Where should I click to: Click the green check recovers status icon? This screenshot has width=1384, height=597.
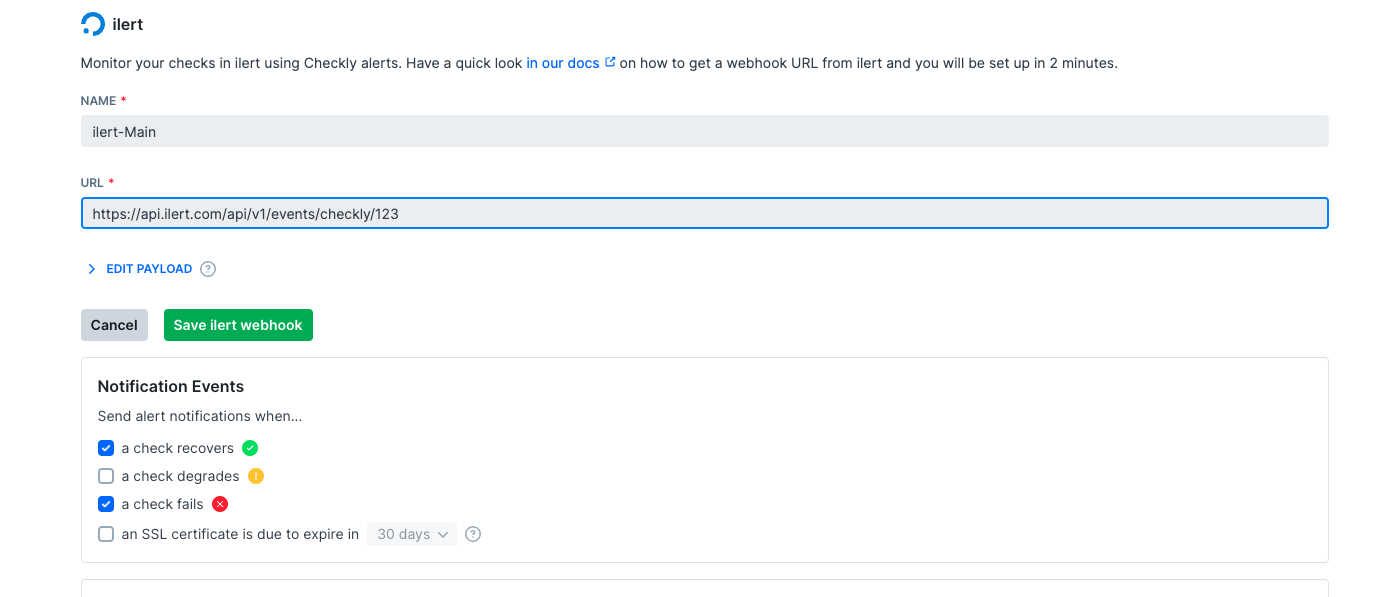tap(250, 448)
